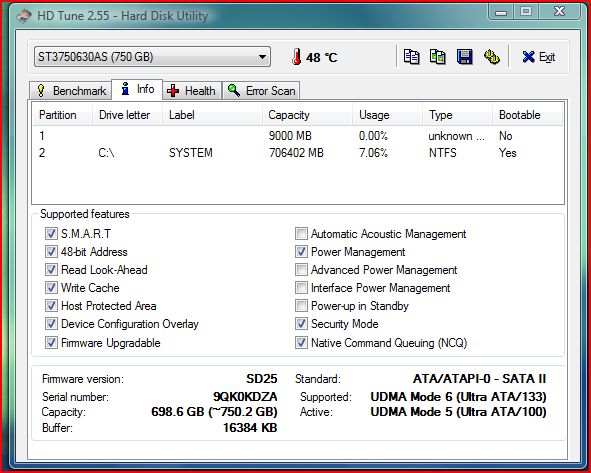Click the SYSTEM label cell
The height and width of the screenshot is (473, 591).
coord(191,153)
